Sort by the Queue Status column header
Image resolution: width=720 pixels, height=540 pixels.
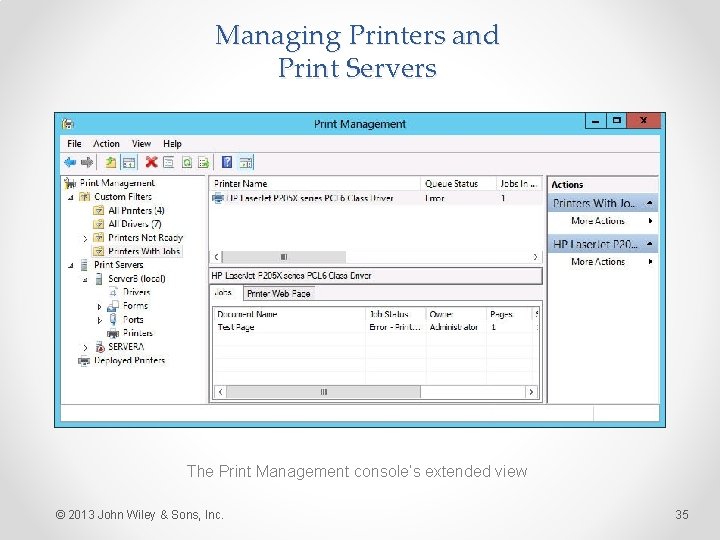pyautogui.click(x=458, y=184)
